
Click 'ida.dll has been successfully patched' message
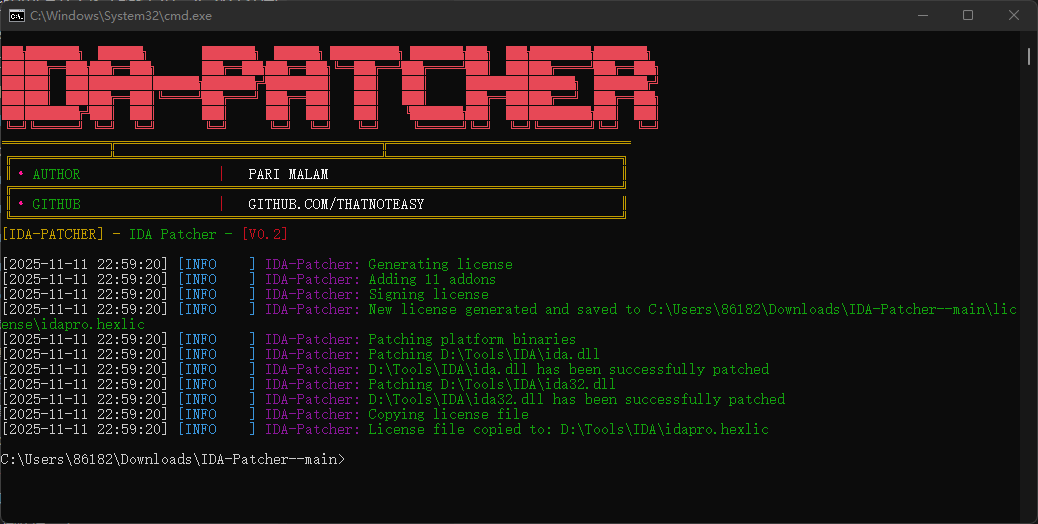click(x=569, y=369)
